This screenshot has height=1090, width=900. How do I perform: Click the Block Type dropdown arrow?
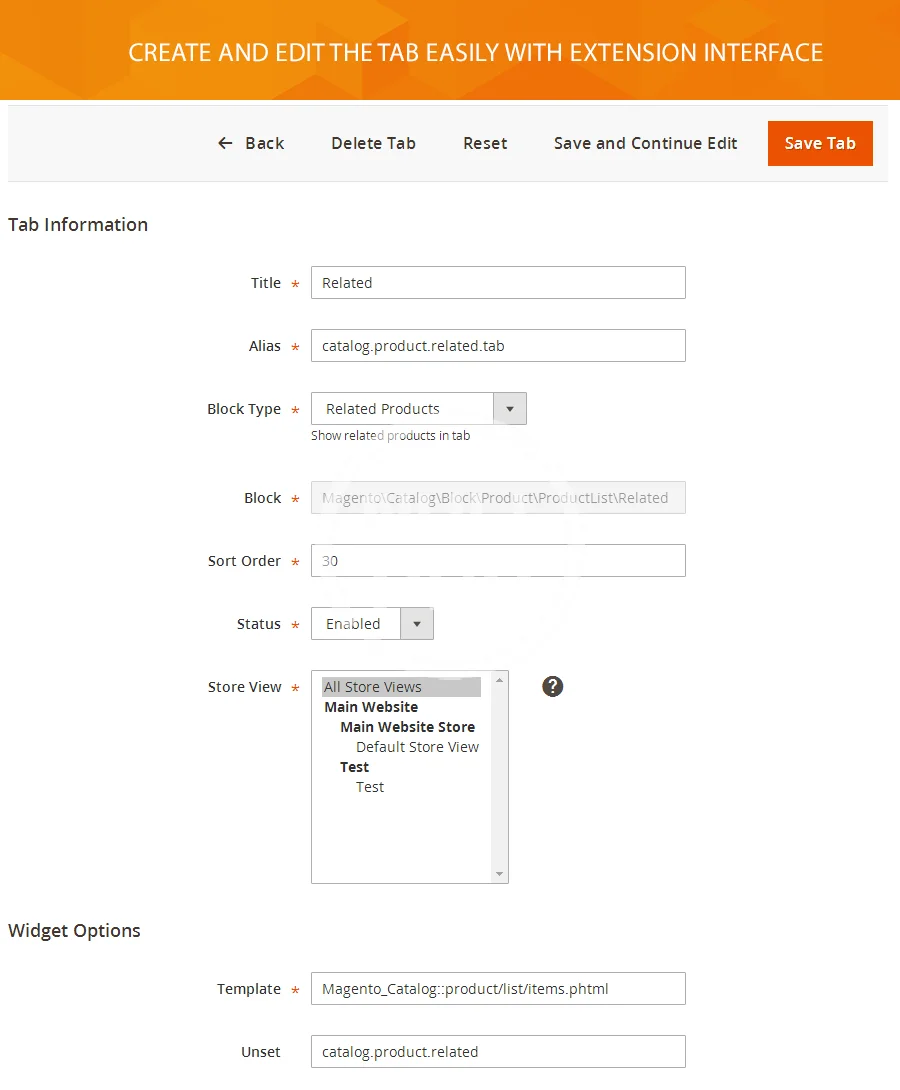(x=510, y=409)
